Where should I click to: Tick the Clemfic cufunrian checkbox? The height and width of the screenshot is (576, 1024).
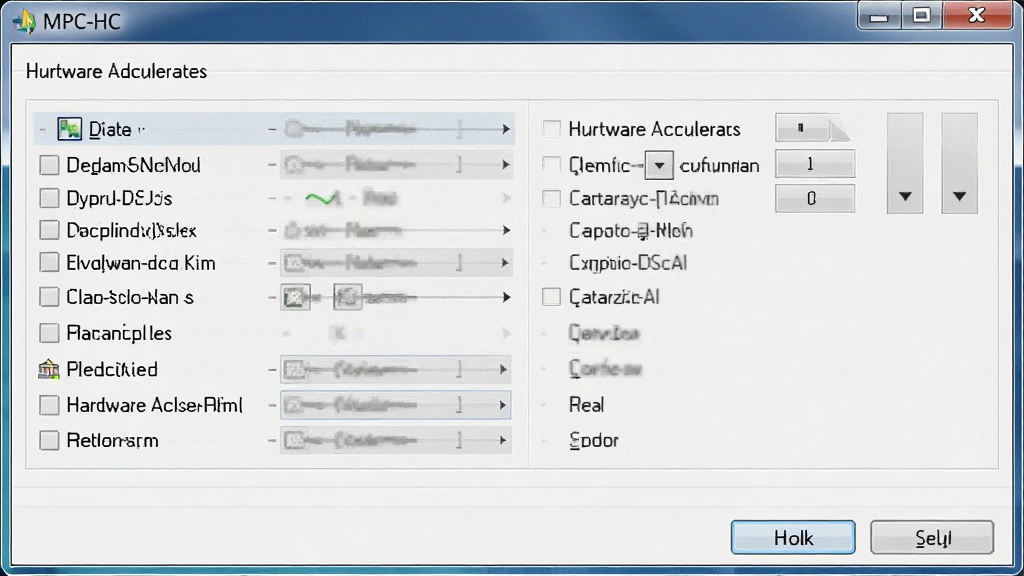[x=551, y=165]
